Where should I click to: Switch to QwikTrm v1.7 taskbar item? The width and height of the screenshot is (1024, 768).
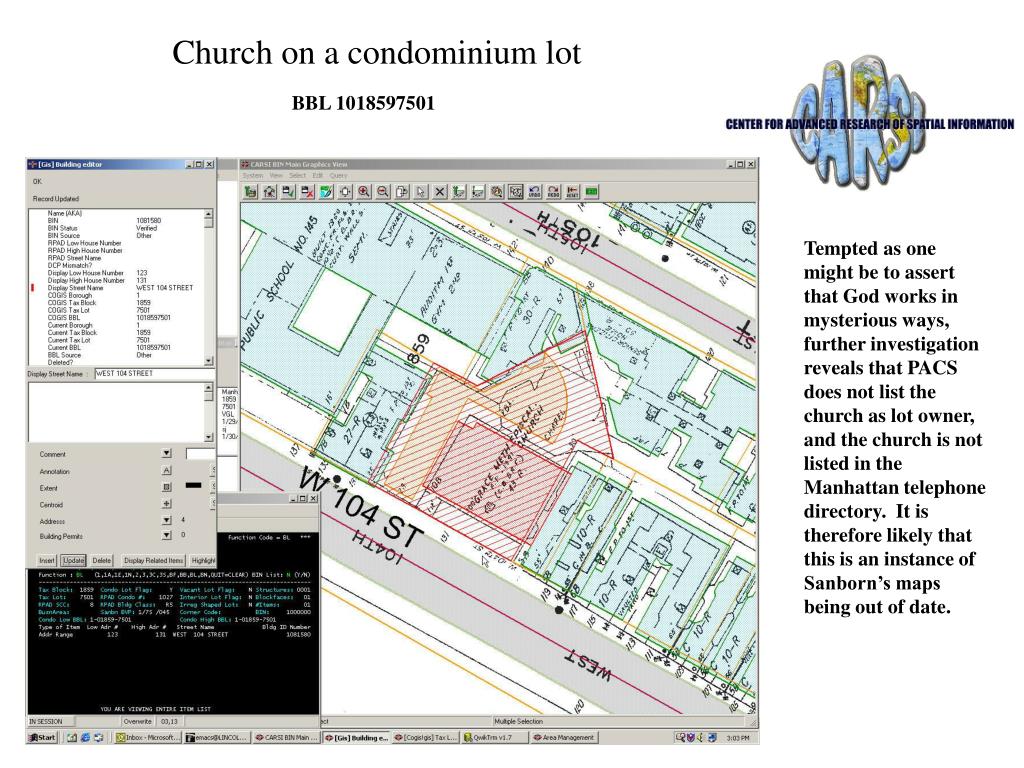click(x=493, y=737)
